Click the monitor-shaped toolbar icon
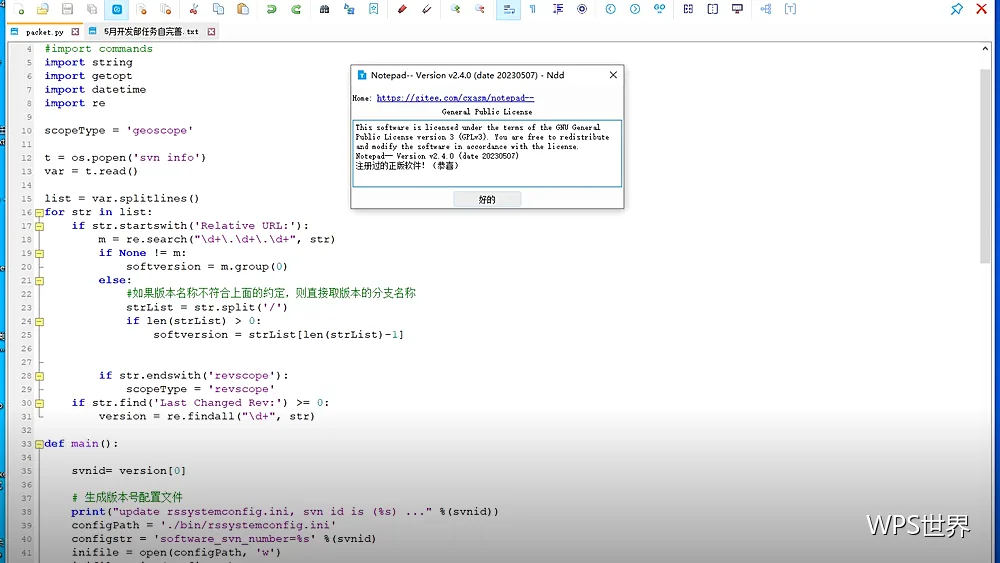The height and width of the screenshot is (563, 1000). pyautogui.click(x=737, y=9)
